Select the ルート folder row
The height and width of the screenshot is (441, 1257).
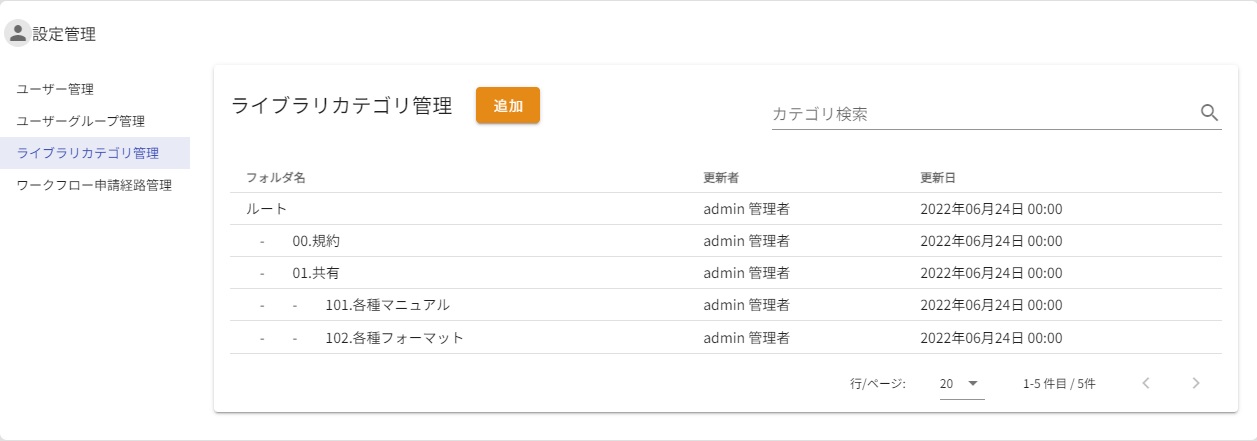[267, 209]
